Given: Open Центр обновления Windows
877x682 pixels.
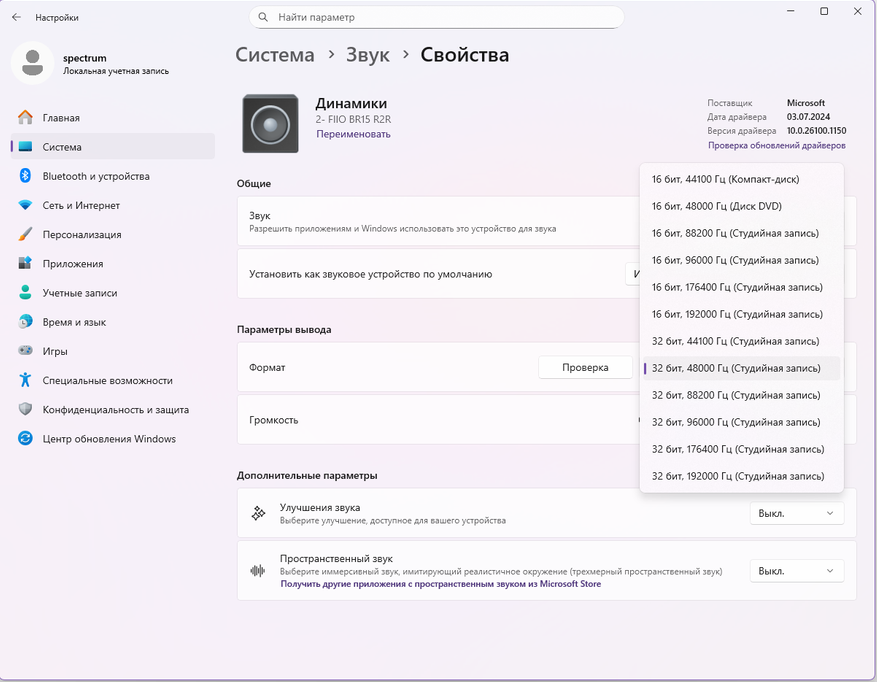Looking at the screenshot, I should [109, 439].
